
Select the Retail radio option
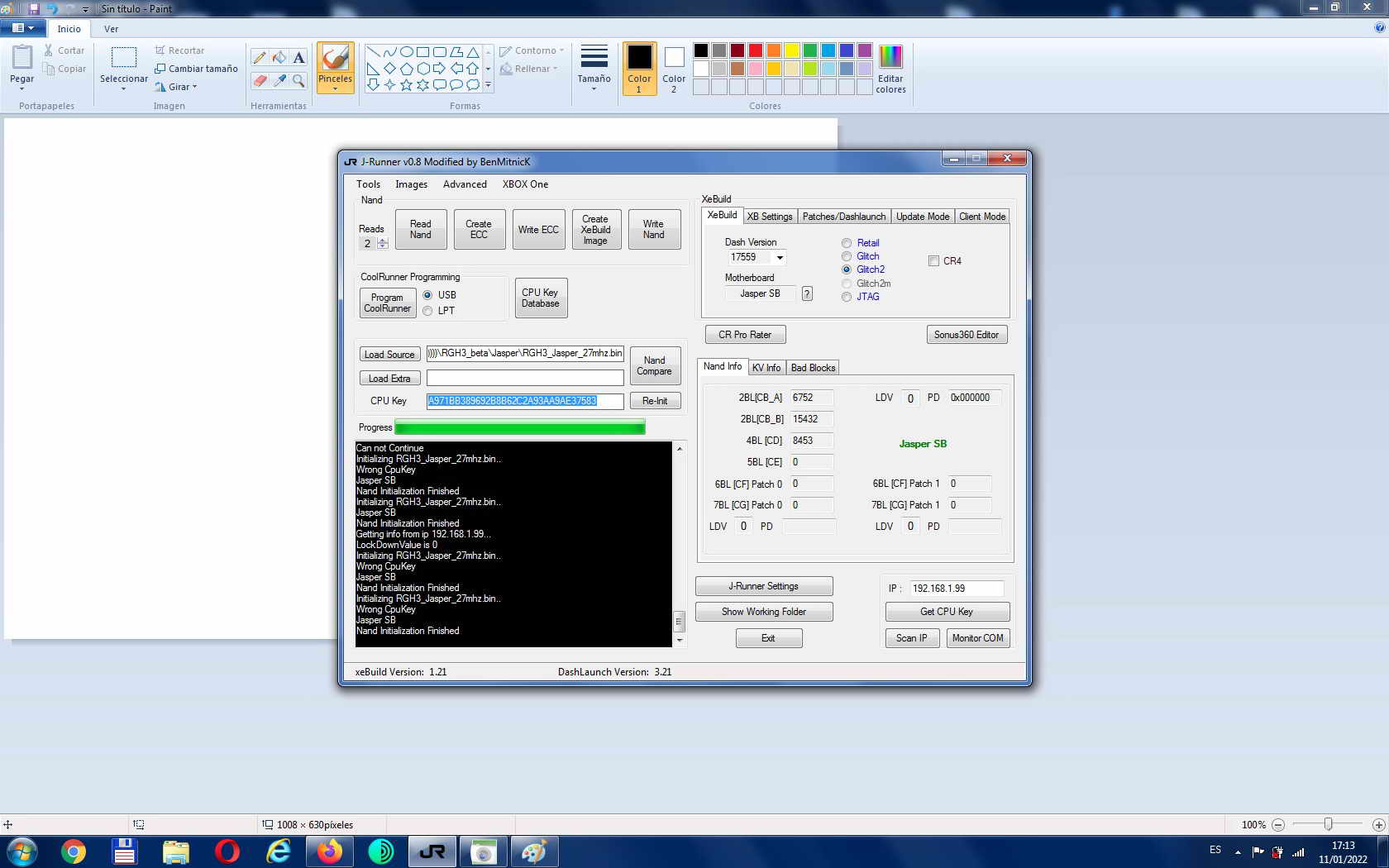[847, 243]
